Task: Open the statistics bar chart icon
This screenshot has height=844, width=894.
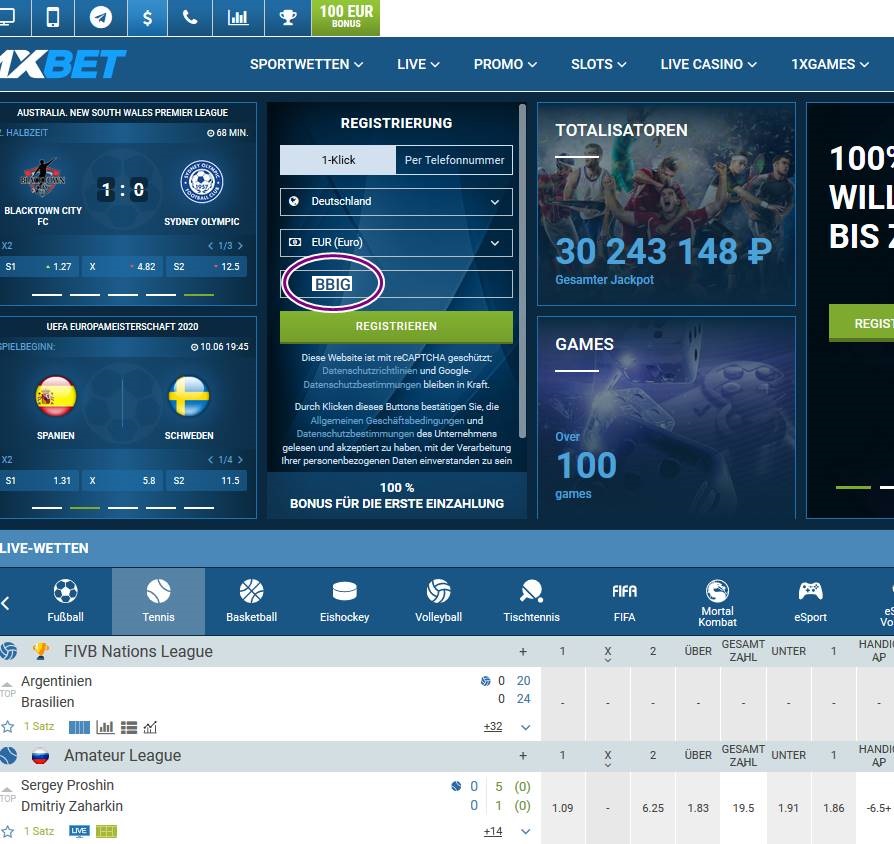Action: [238, 18]
